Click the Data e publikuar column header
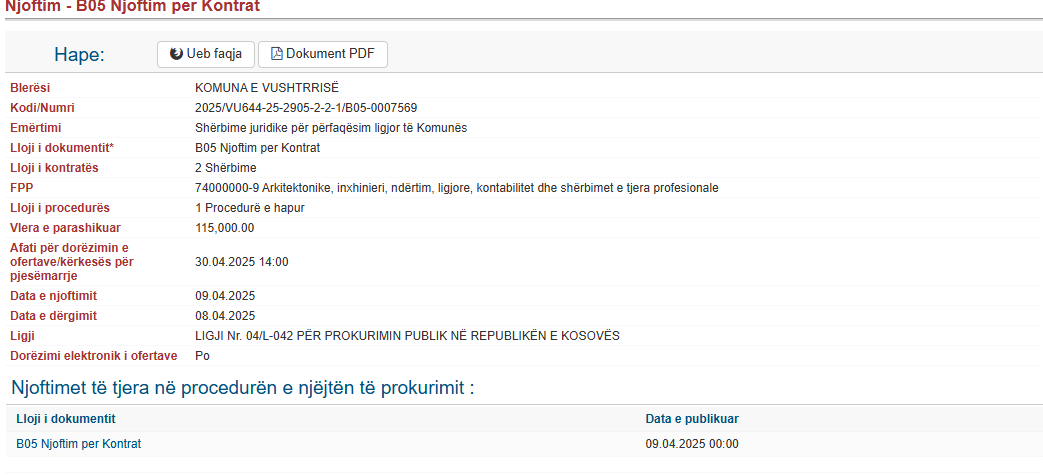The width and height of the screenshot is (1043, 475). pyautogui.click(x=692, y=418)
